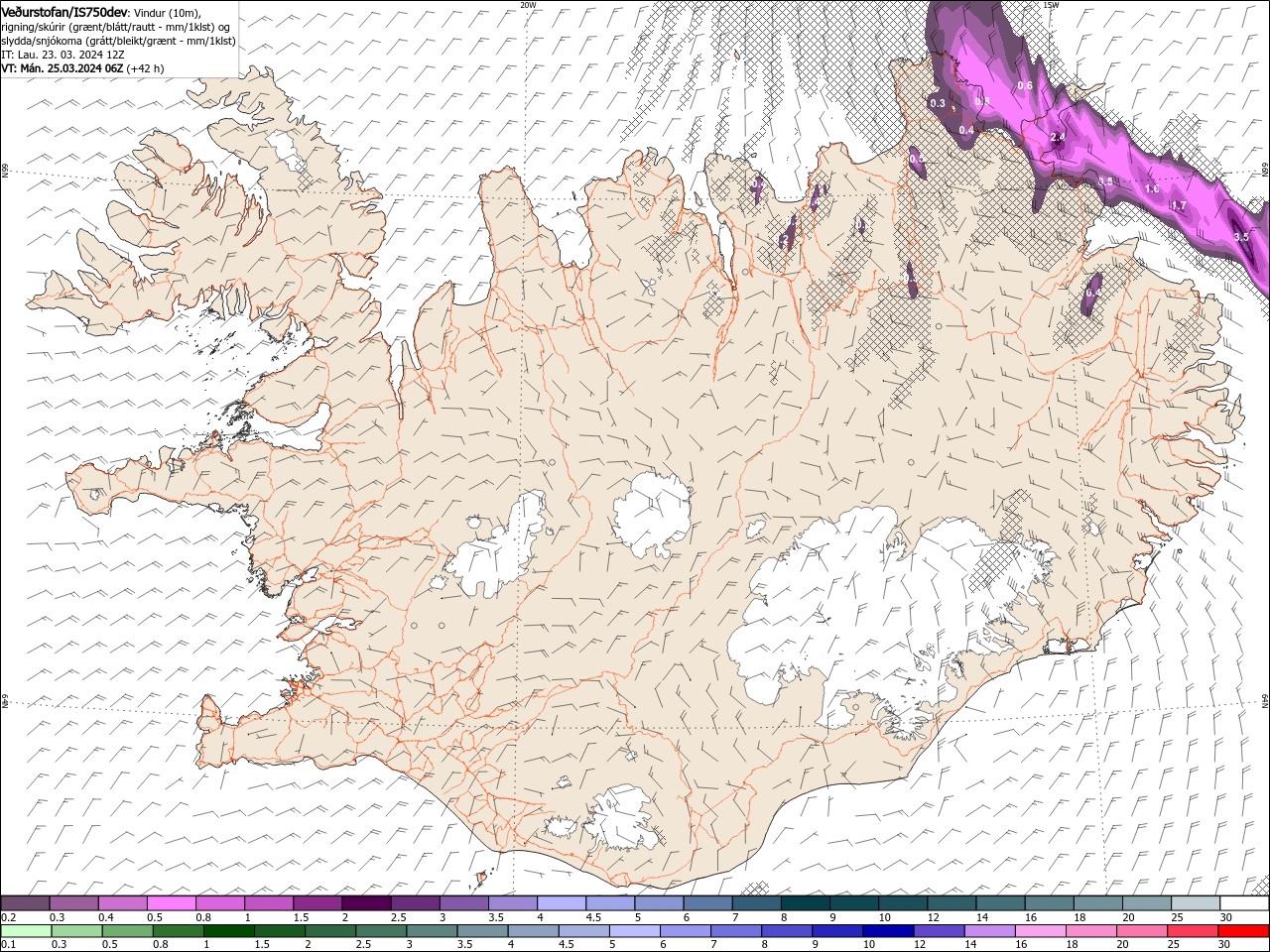Pick the lilac 14–16 swatch in lower legend
The height and width of the screenshot is (952, 1270).
(x=989, y=931)
